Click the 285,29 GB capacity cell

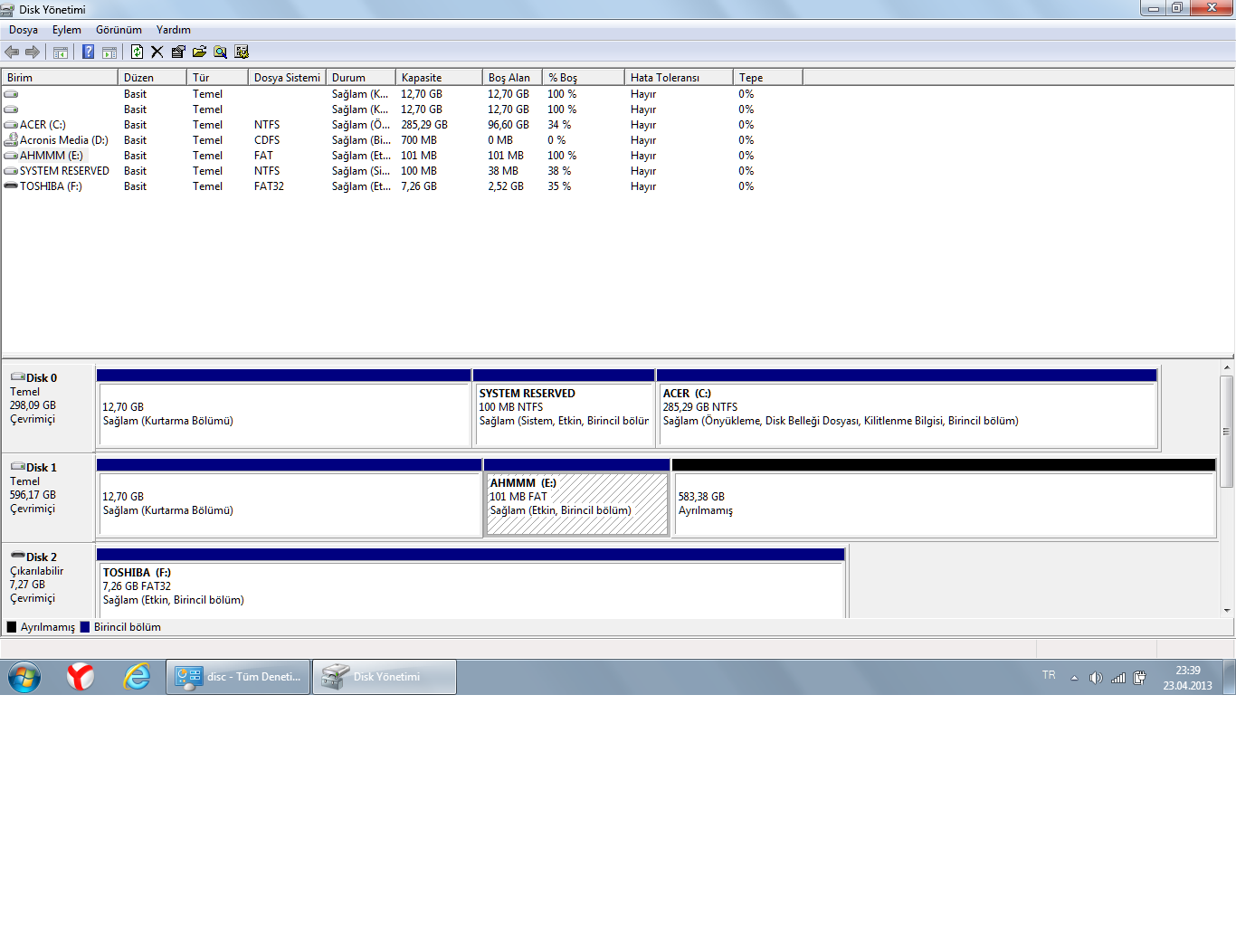[x=424, y=125]
